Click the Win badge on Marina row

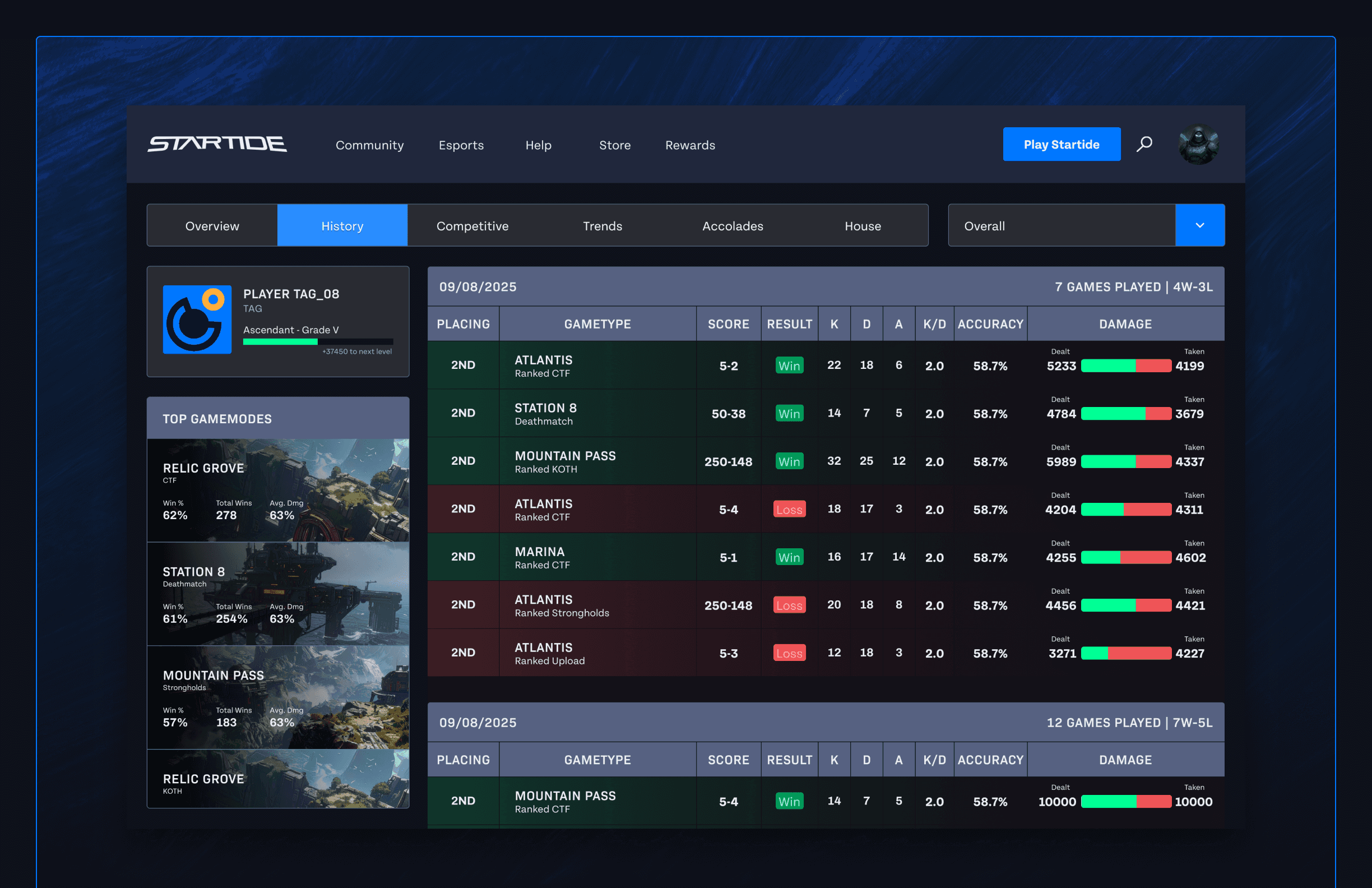click(x=789, y=558)
